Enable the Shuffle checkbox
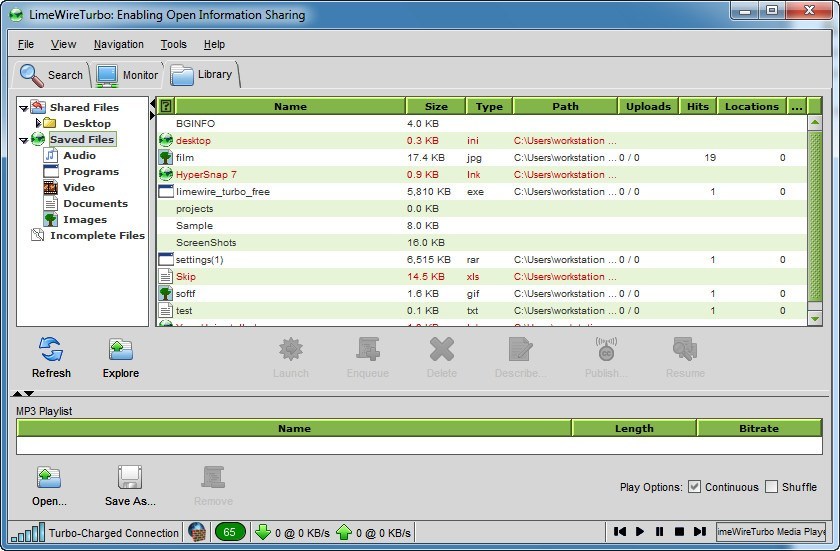 (771, 487)
